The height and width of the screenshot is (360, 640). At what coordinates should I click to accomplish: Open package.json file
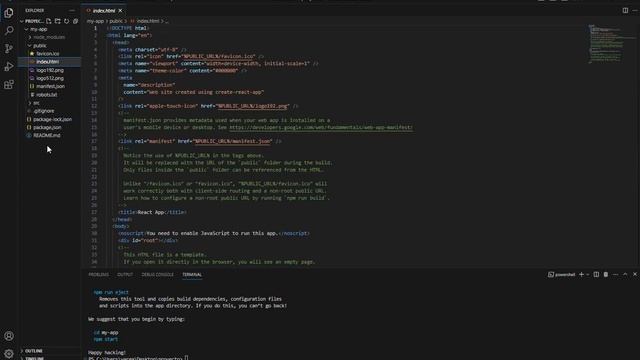click(47, 127)
